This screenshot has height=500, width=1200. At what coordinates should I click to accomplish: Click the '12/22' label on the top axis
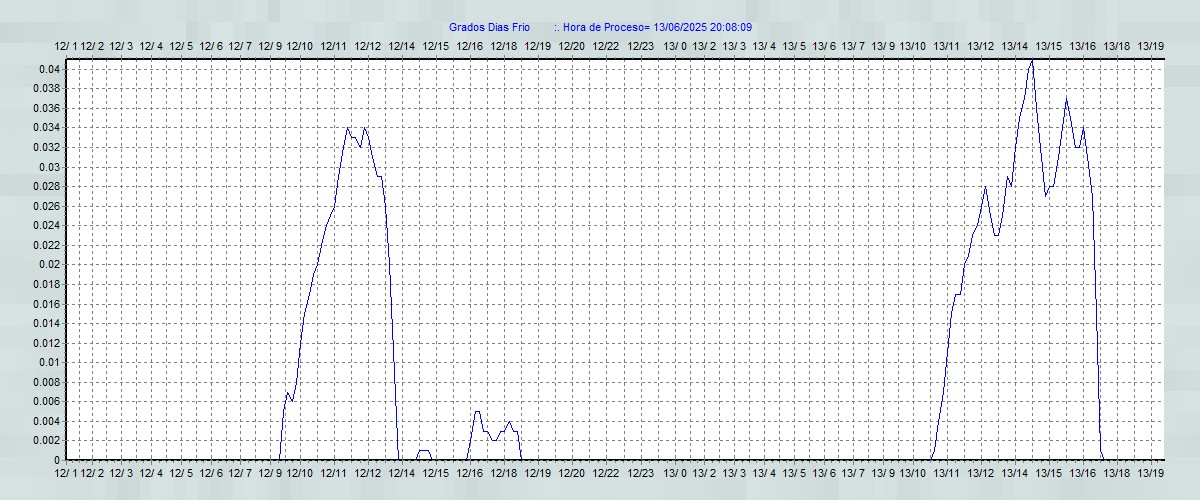pos(606,46)
